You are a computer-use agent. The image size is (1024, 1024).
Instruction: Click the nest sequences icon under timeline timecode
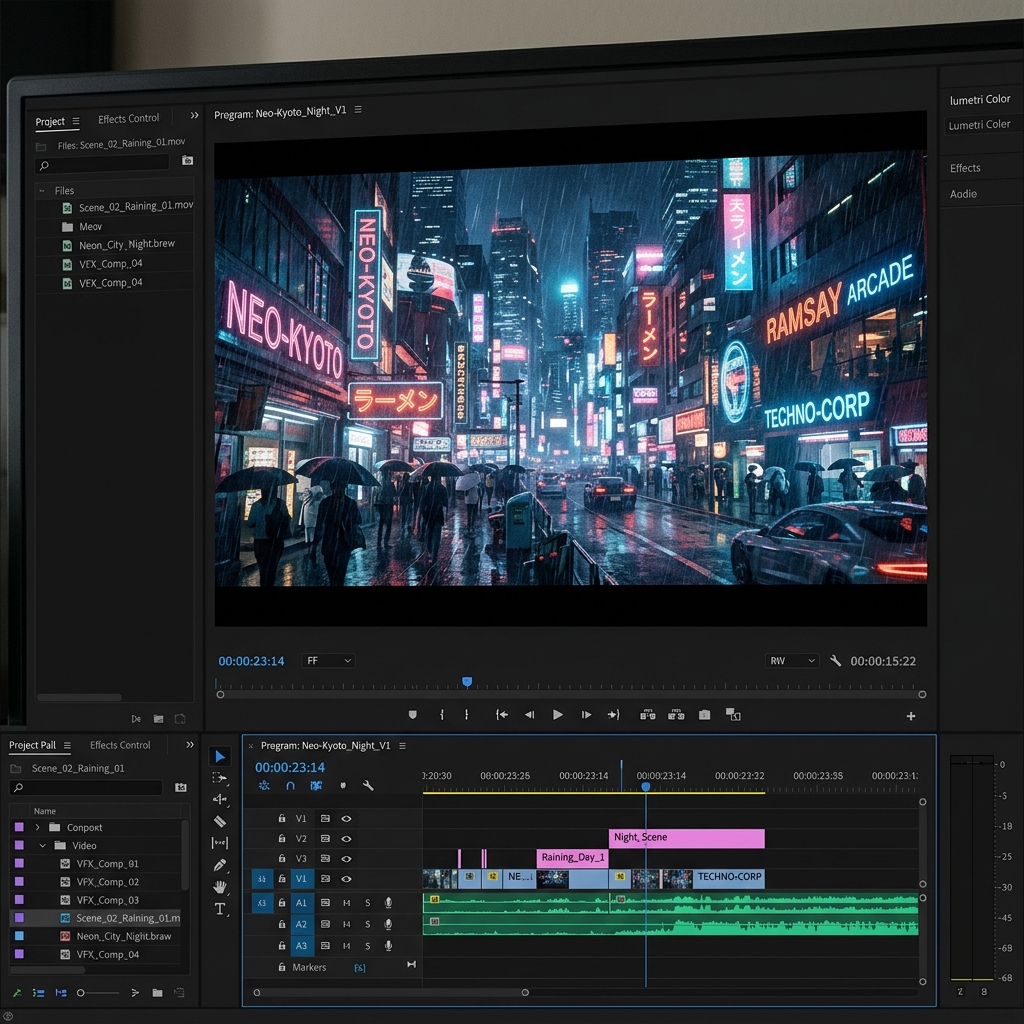pos(264,786)
